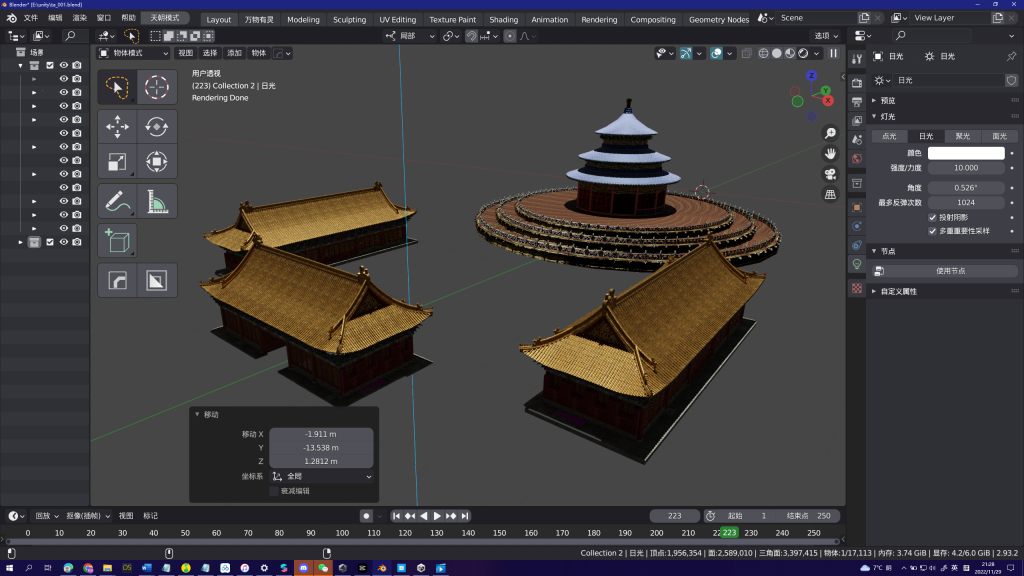Image resolution: width=1024 pixels, height=576 pixels.
Task: Open the viewport 添加 menu
Action: coord(234,54)
